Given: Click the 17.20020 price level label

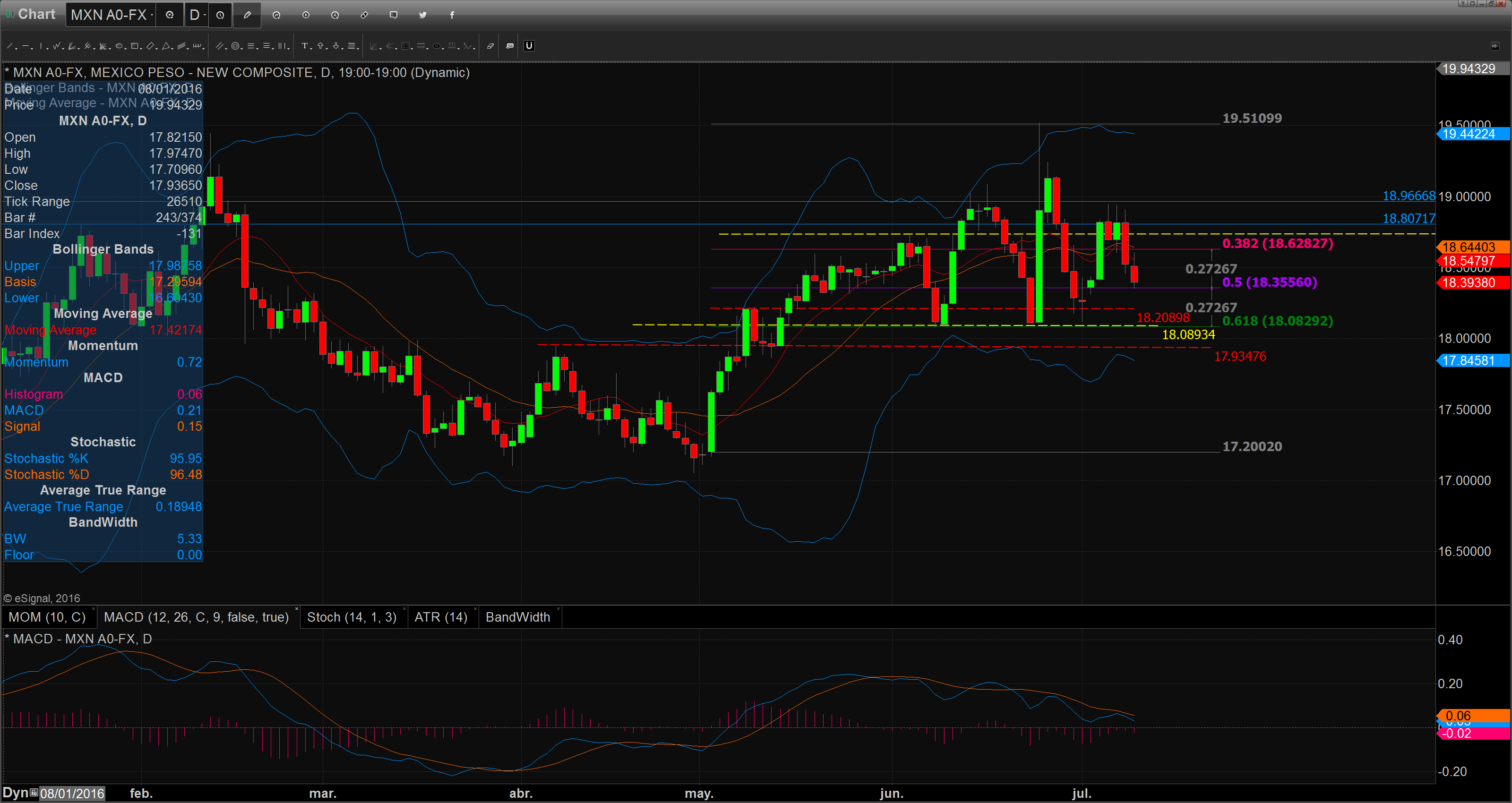Looking at the screenshot, I should point(1252,446).
